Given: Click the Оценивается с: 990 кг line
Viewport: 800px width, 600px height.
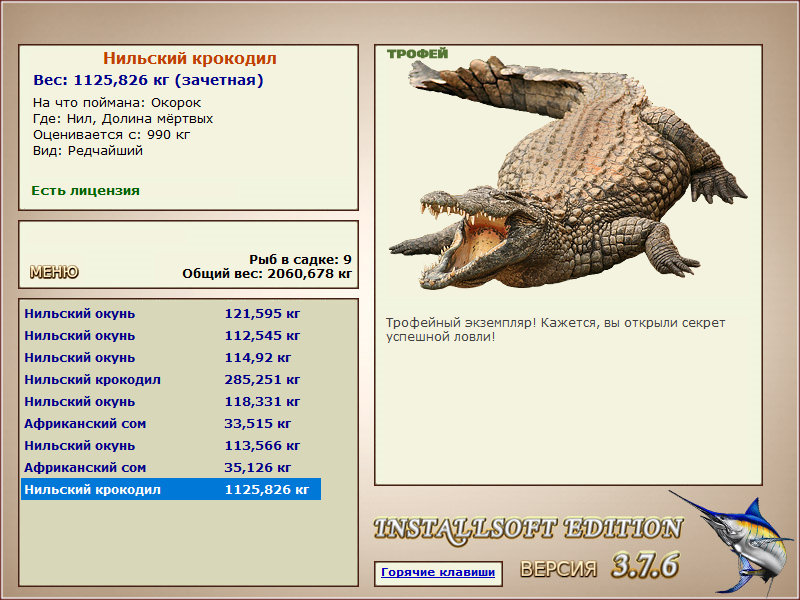Looking at the screenshot, I should click(111, 135).
